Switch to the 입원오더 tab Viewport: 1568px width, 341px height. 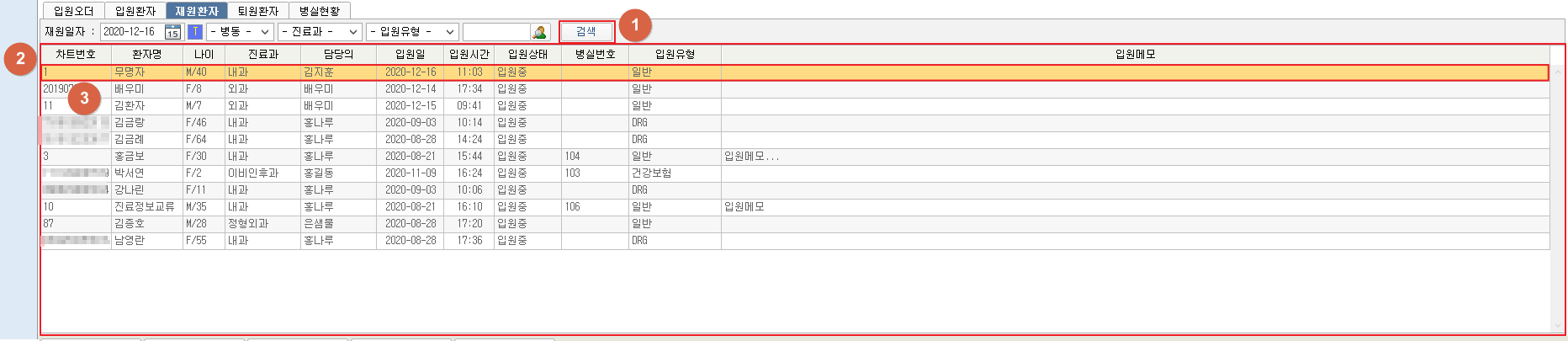(x=73, y=11)
